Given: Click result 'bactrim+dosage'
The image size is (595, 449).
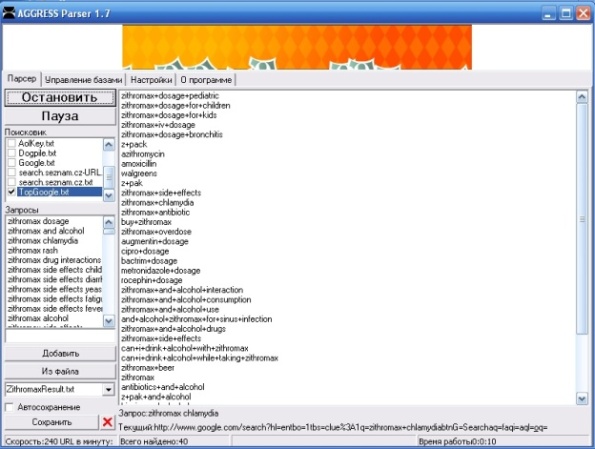Looking at the screenshot, I should (149, 261).
